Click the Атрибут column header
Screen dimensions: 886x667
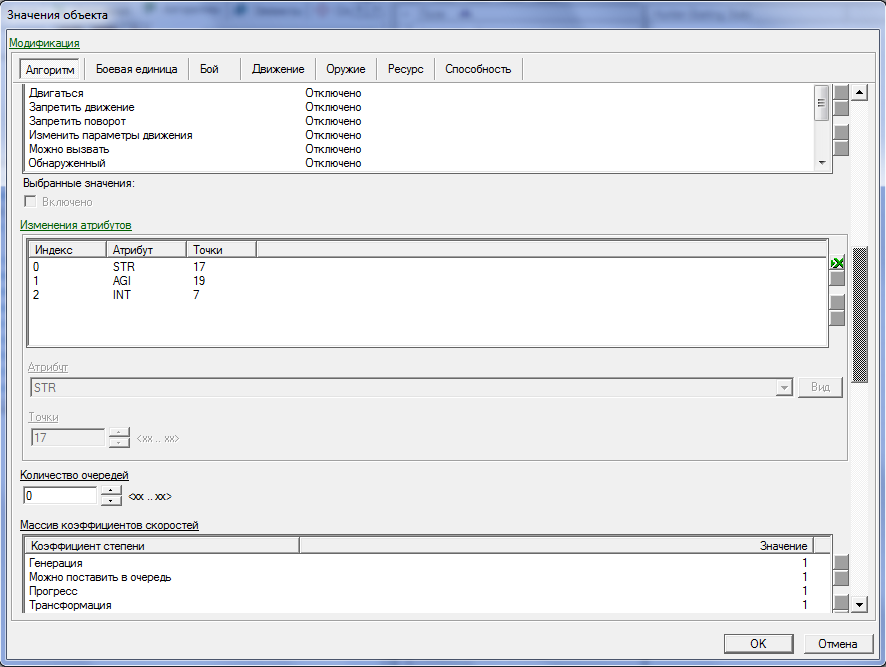click(146, 249)
